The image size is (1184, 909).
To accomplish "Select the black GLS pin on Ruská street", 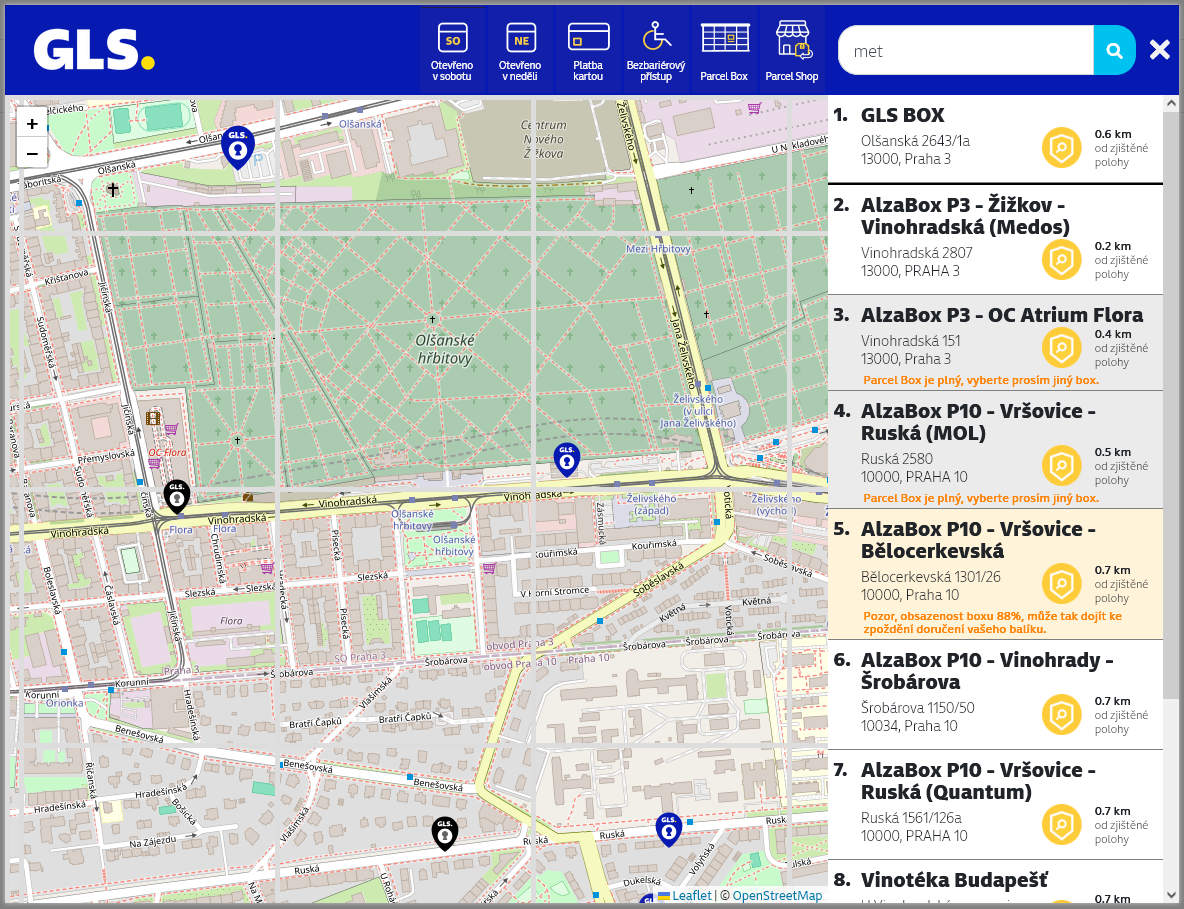I will pyautogui.click(x=445, y=834).
